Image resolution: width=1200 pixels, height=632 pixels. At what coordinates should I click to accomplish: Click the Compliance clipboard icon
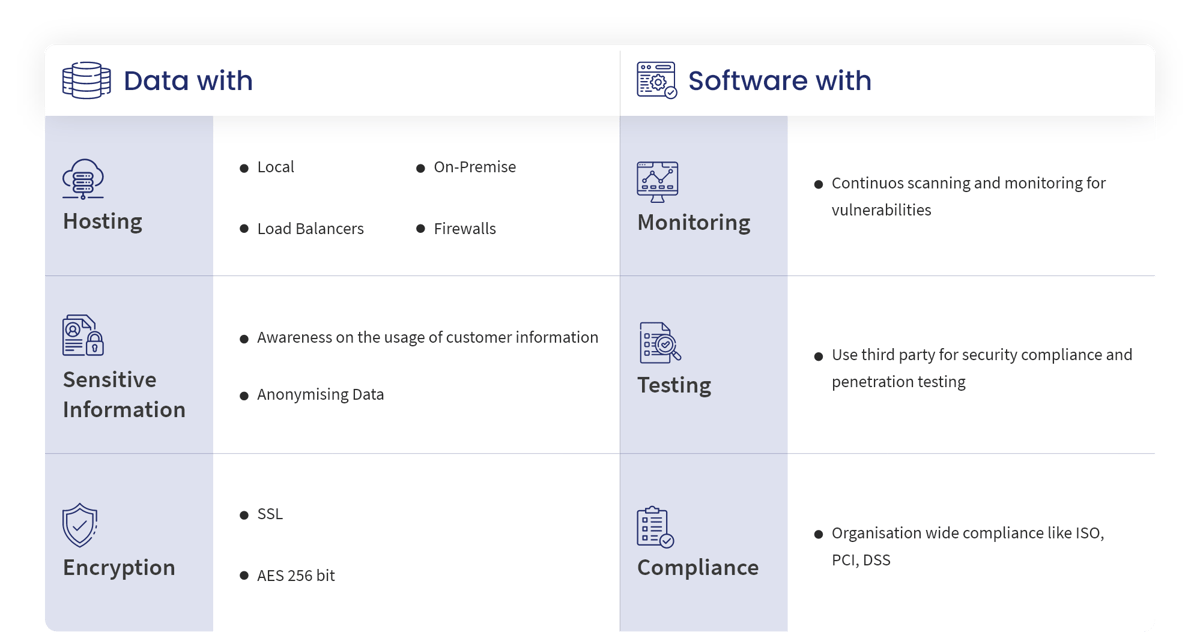655,527
